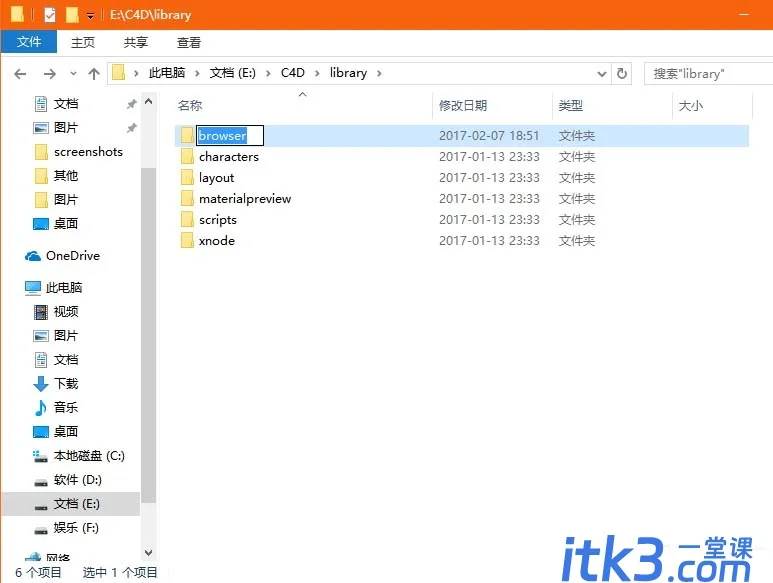
Task: Expand chevron after library in breadcrumb
Action: 379,73
